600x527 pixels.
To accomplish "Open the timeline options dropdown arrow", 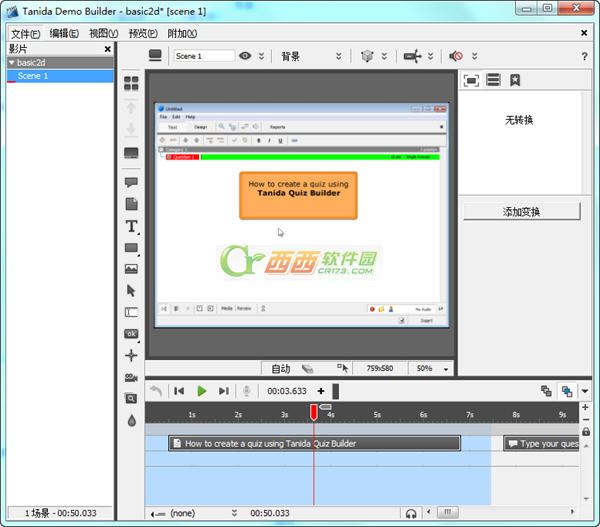I will (x=585, y=391).
